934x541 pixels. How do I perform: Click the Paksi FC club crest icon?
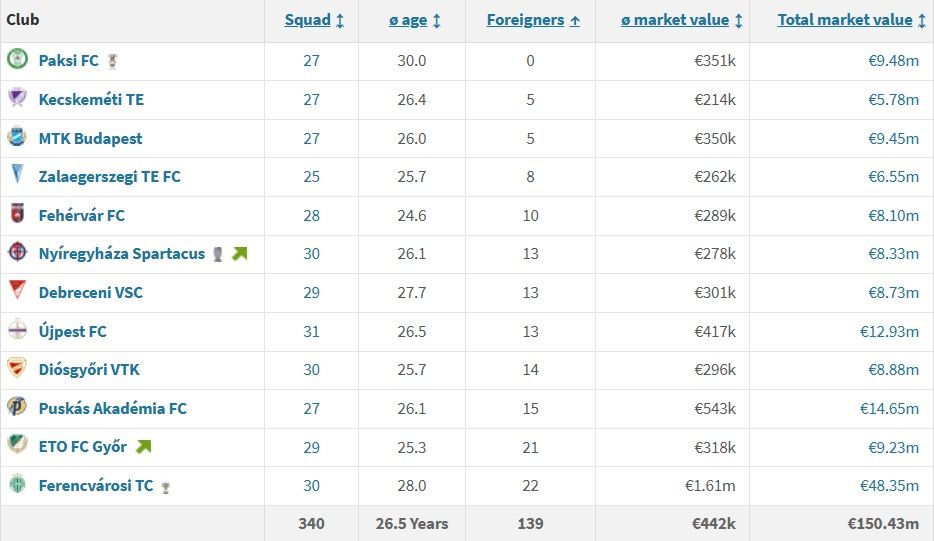(17, 58)
